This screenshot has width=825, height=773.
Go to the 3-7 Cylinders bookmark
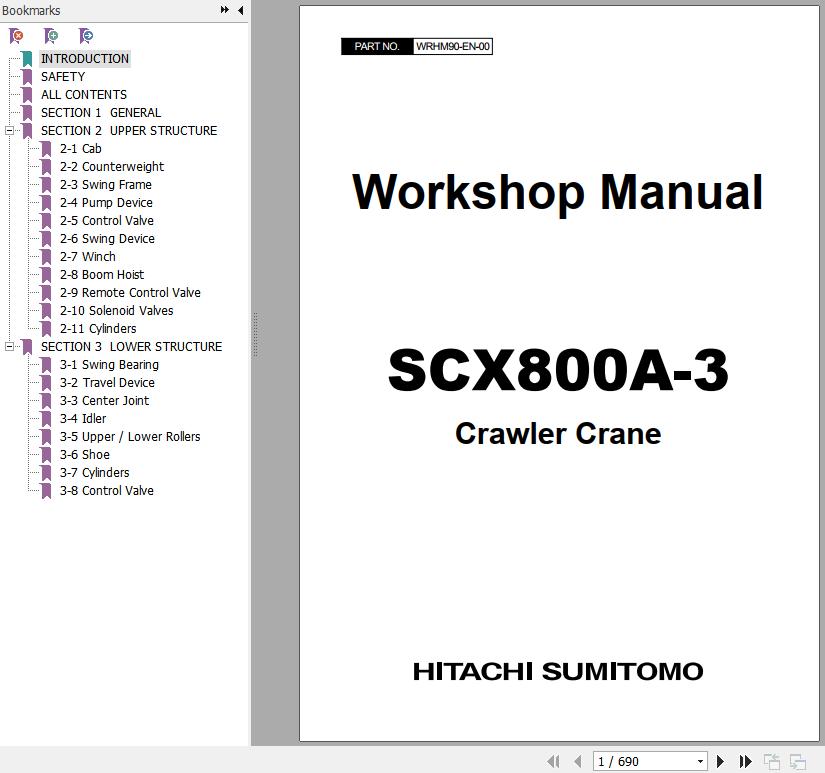94,473
